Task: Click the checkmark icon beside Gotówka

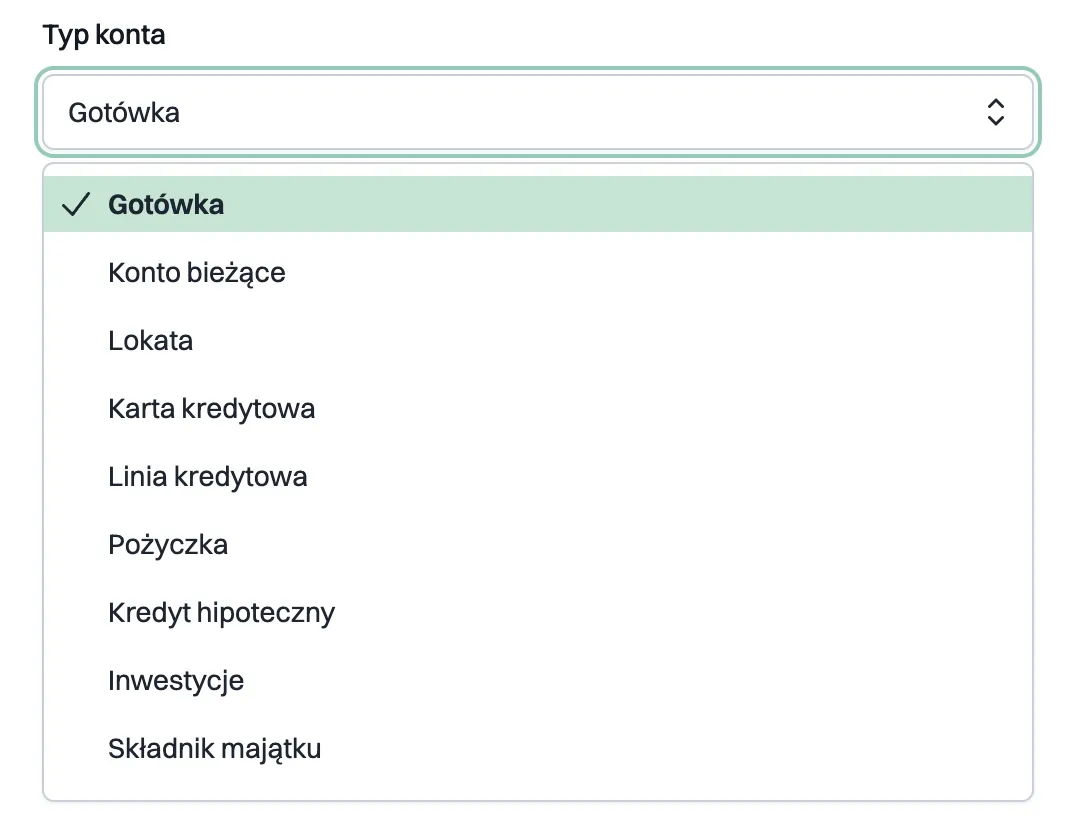Action: tap(77, 205)
